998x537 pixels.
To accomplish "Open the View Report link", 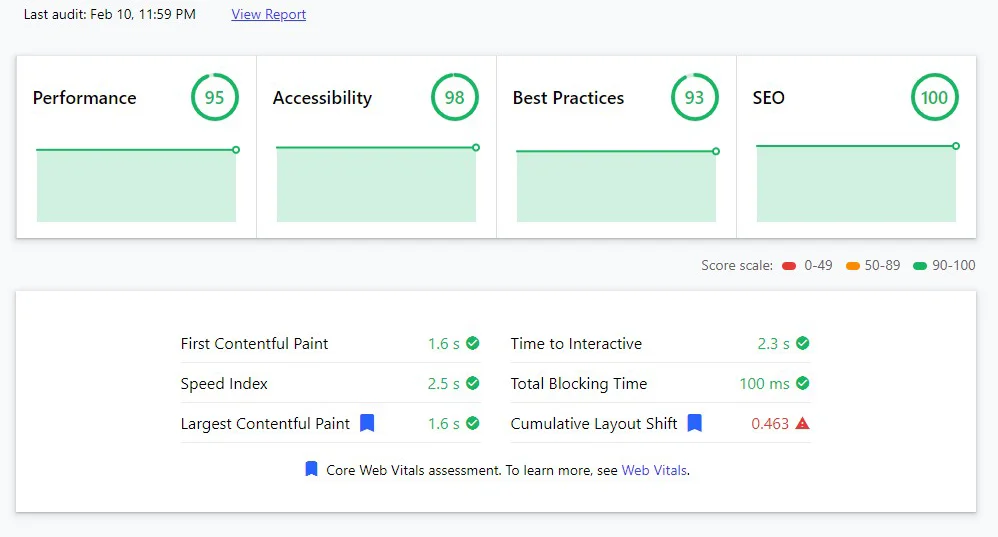I will tap(268, 15).
